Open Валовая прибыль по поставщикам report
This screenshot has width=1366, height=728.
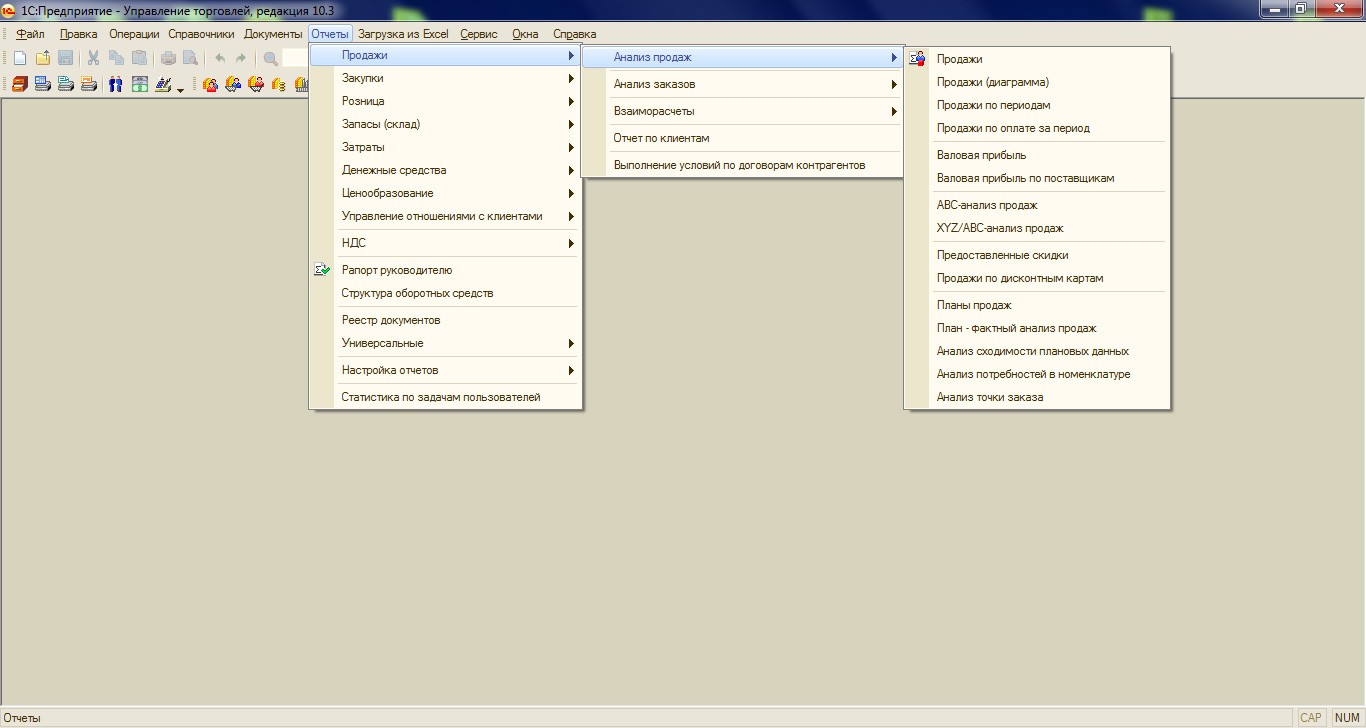1037,178
